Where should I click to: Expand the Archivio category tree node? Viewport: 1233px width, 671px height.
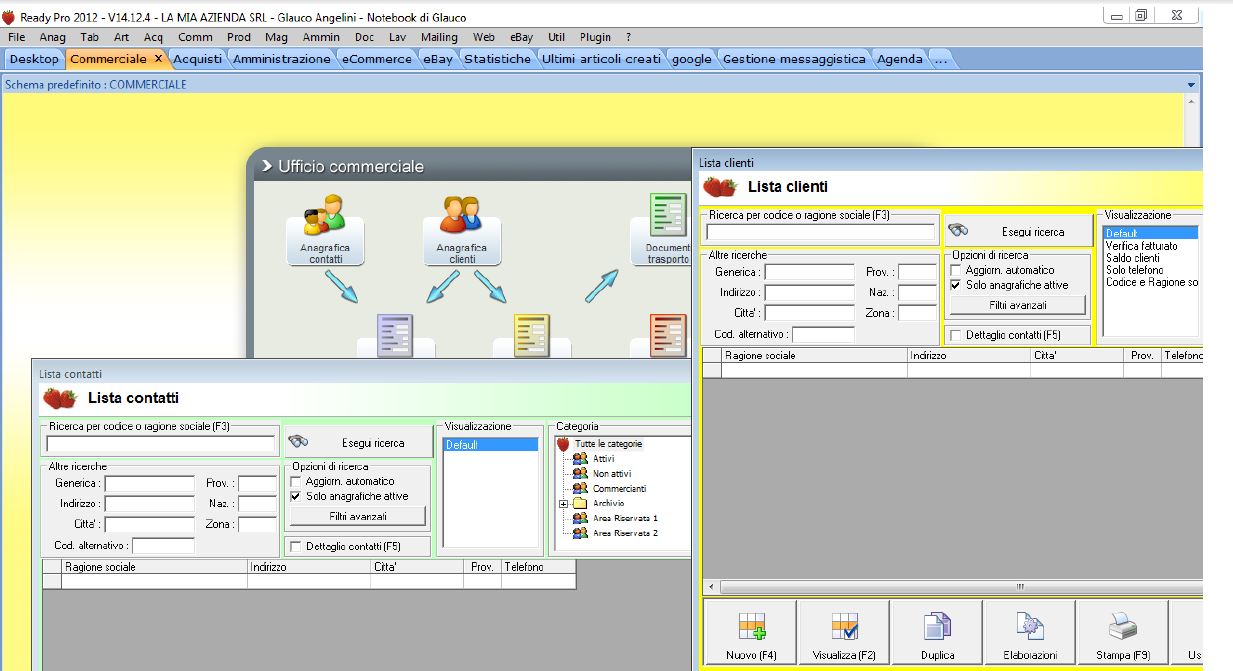[563, 504]
